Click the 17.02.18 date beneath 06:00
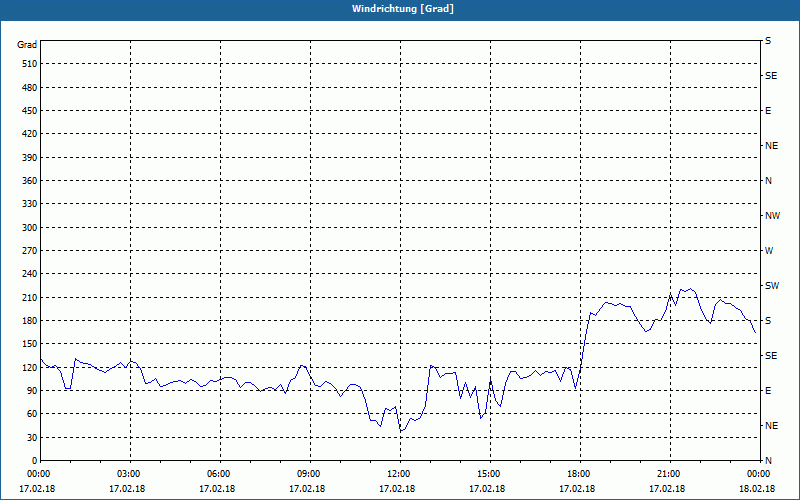800x500 pixels. pos(217,489)
